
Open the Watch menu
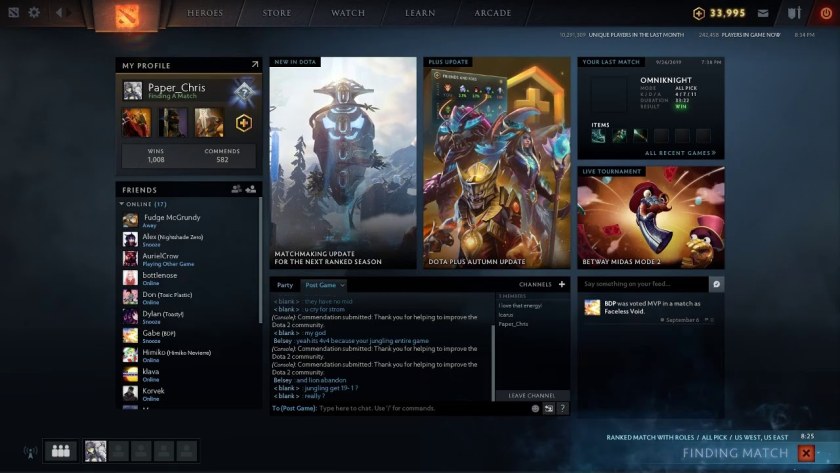point(348,13)
